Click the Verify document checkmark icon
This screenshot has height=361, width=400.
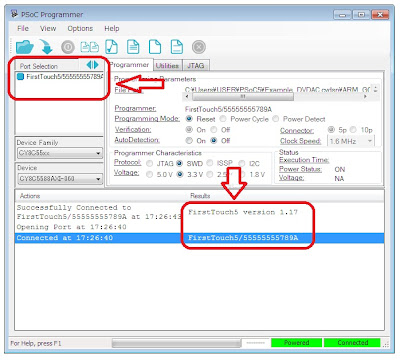(x=111, y=47)
